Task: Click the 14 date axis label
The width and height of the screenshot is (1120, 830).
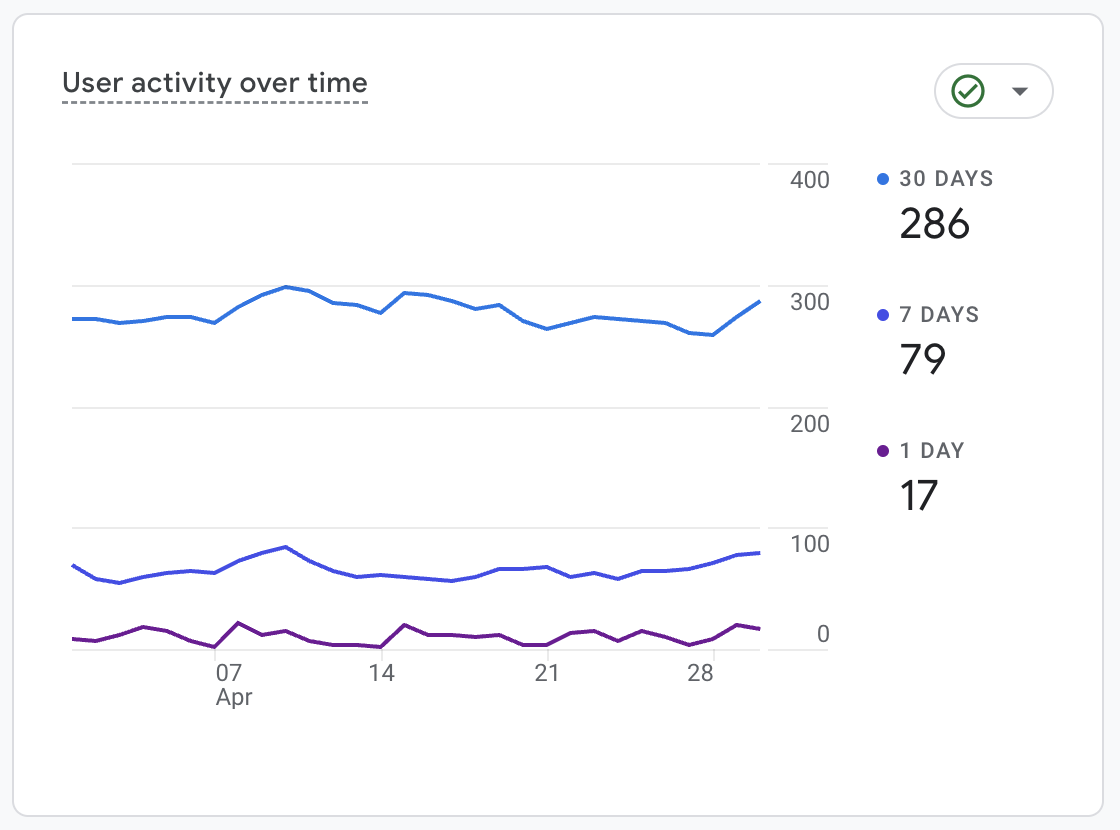Action: [x=381, y=673]
